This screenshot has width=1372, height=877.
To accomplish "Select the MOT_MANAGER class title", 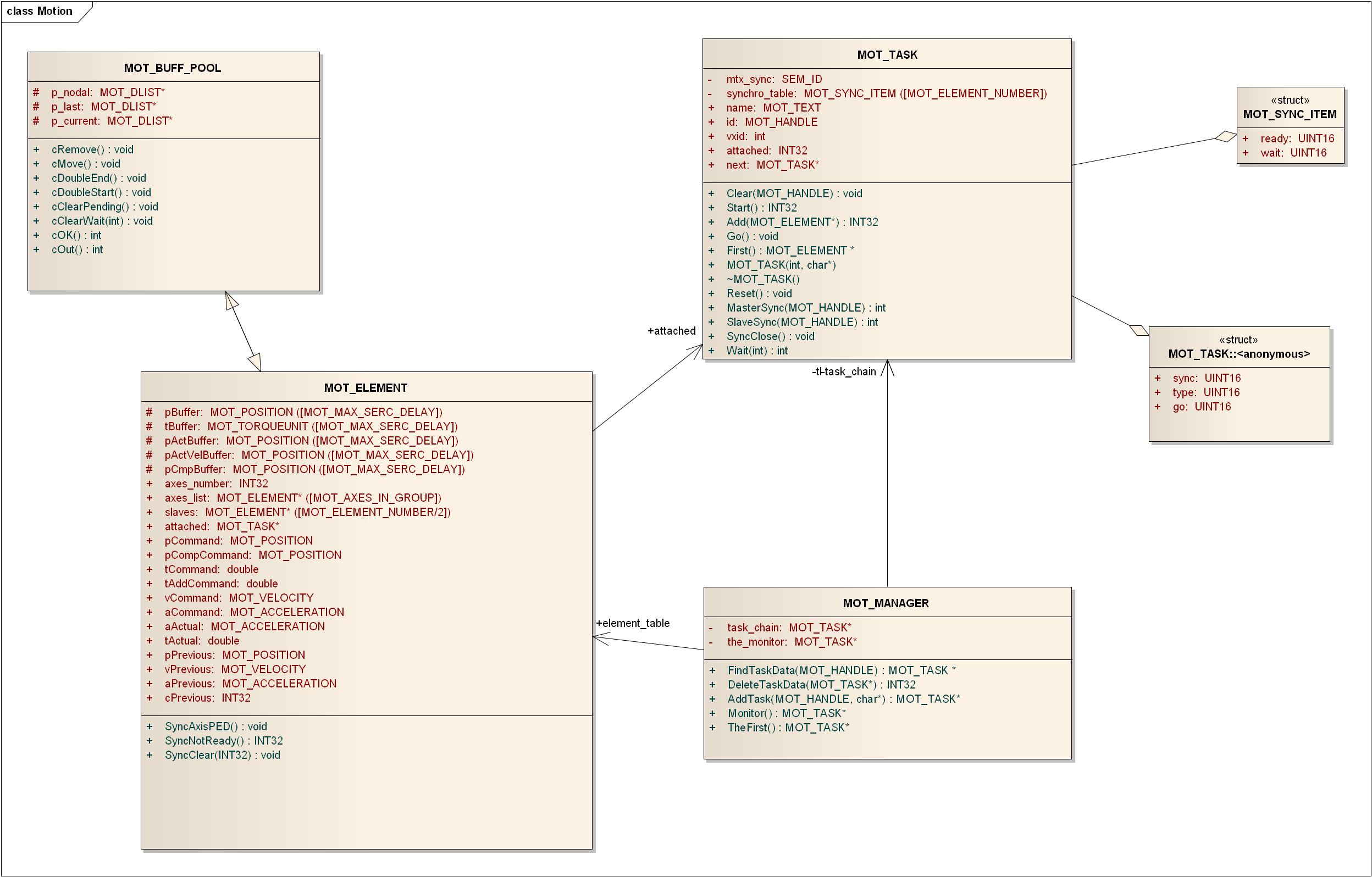I will pos(886,603).
